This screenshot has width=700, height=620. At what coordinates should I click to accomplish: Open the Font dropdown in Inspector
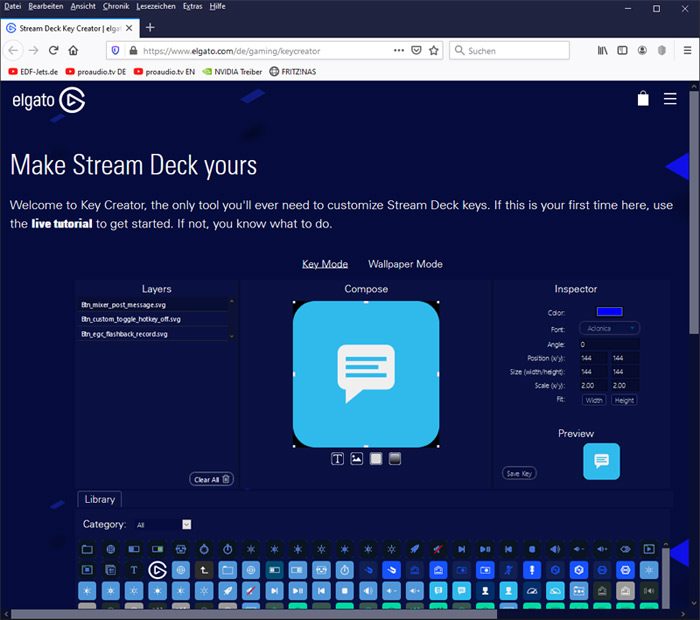(x=609, y=327)
